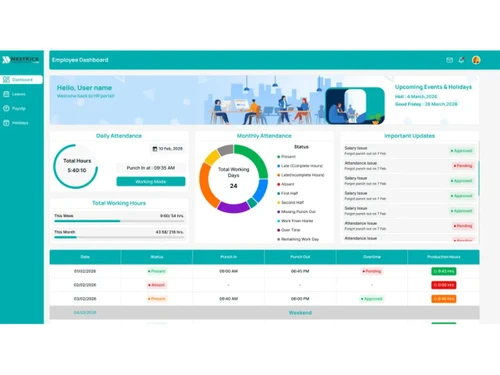This screenshot has width=500, height=375.
Task: Open the mail inbox icon in header
Action: pos(449,60)
